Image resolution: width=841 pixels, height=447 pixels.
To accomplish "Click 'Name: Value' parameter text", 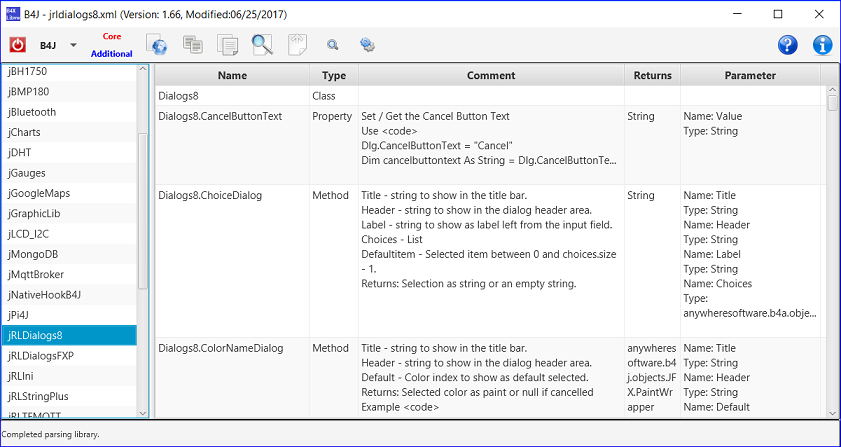I will (713, 116).
